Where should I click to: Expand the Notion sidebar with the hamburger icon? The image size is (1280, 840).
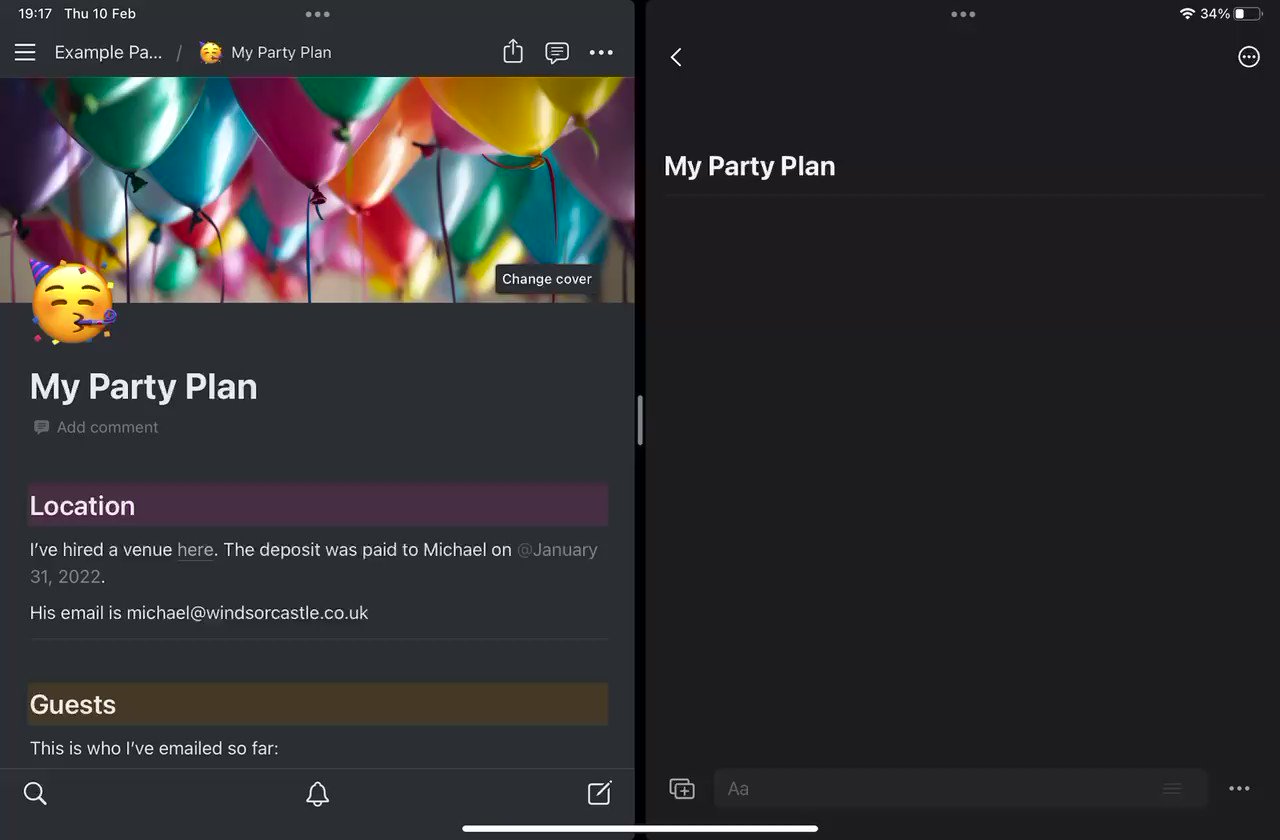(x=25, y=52)
